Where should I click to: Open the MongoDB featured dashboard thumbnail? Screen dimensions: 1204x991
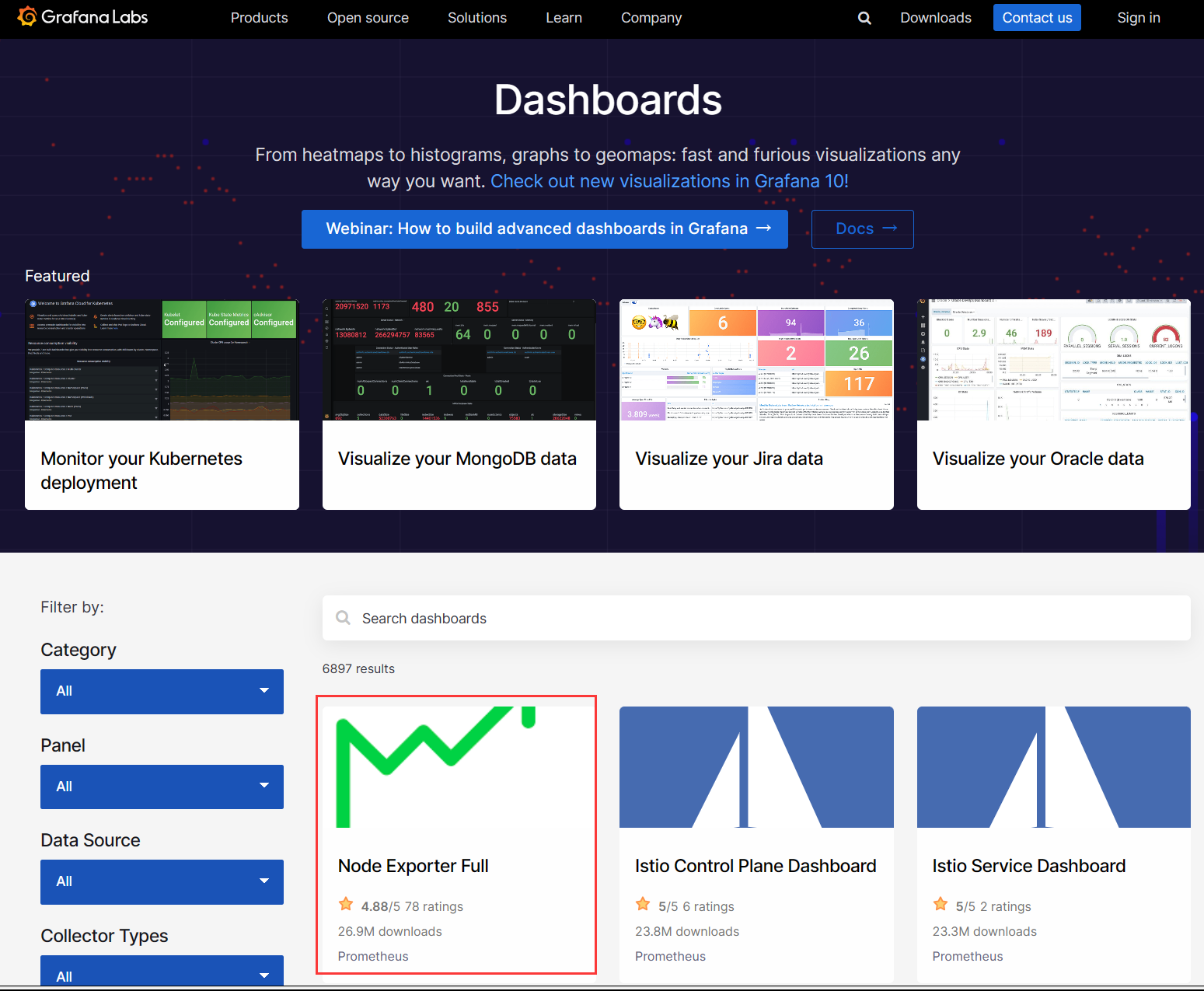tap(459, 360)
